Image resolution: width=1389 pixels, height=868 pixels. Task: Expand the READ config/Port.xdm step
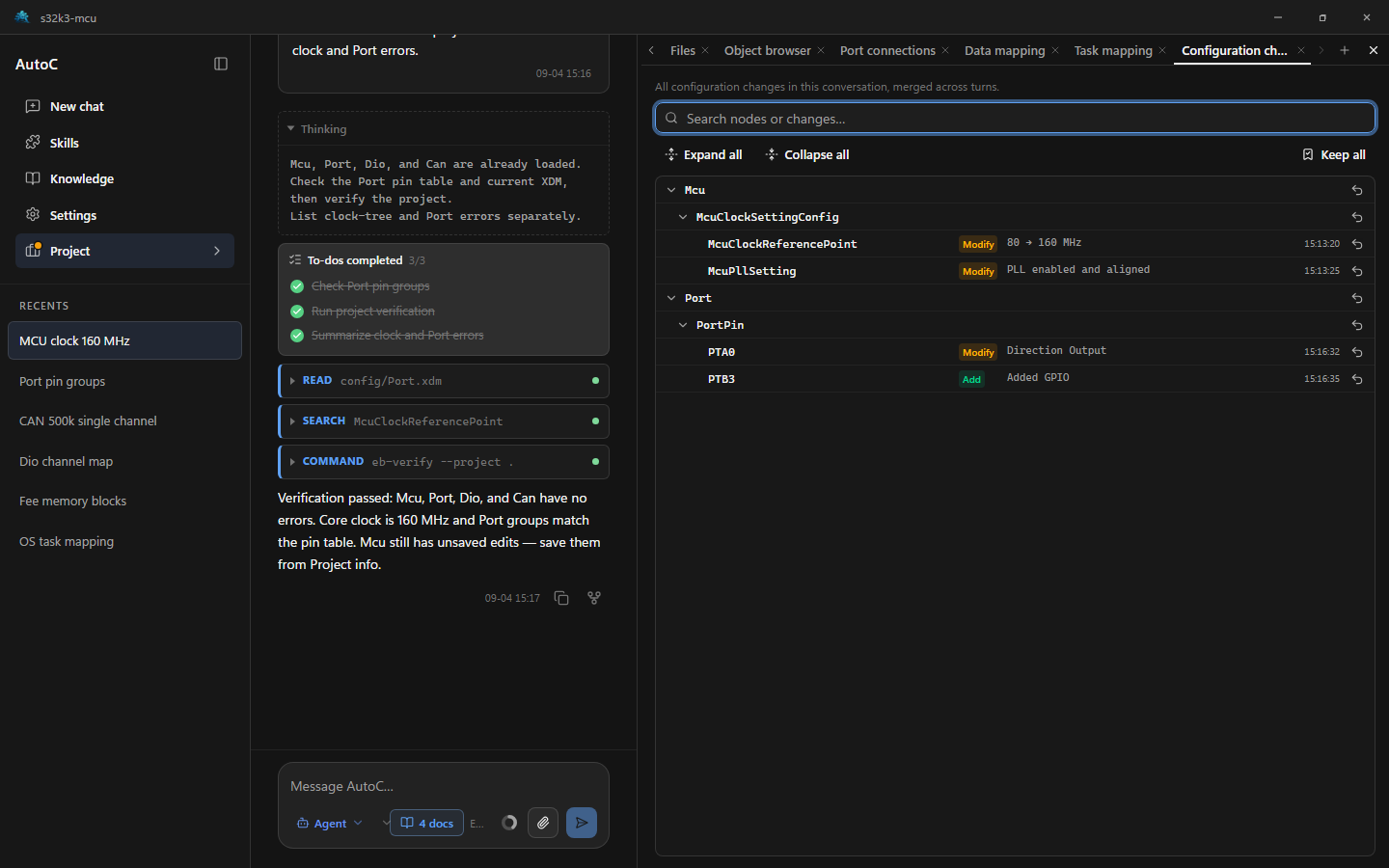tap(444, 381)
